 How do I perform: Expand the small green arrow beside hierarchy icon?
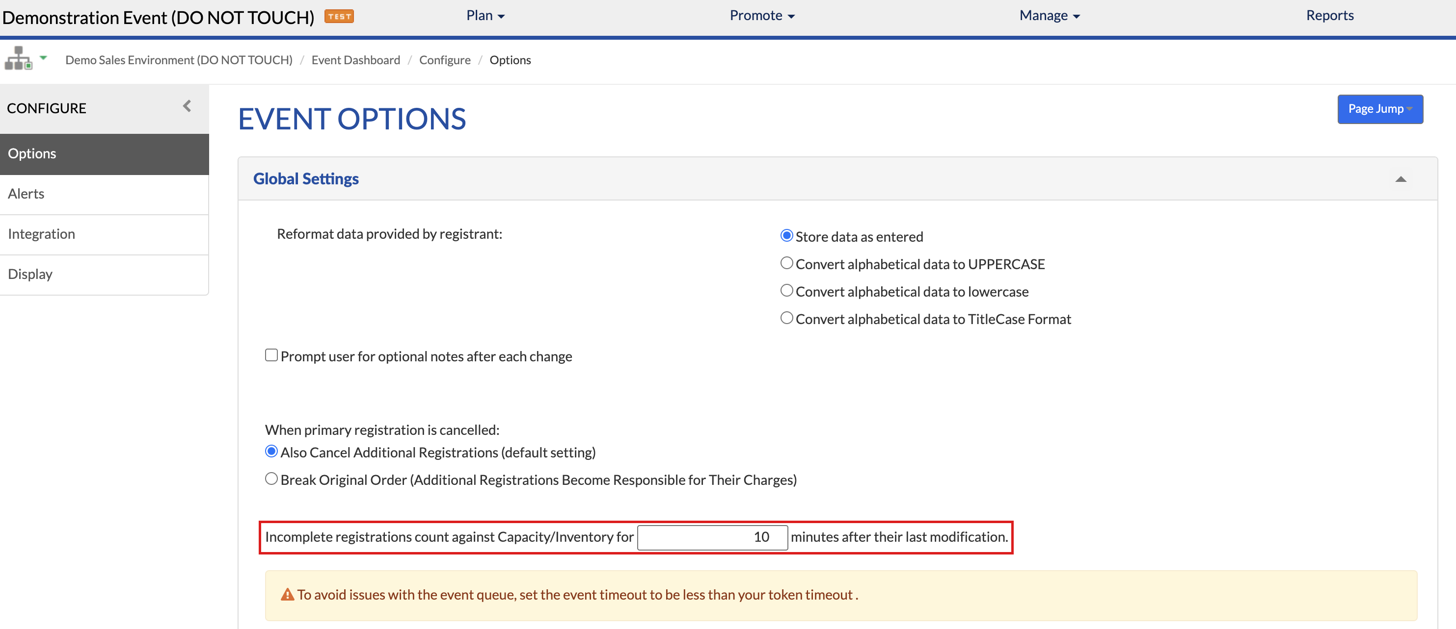tap(43, 58)
